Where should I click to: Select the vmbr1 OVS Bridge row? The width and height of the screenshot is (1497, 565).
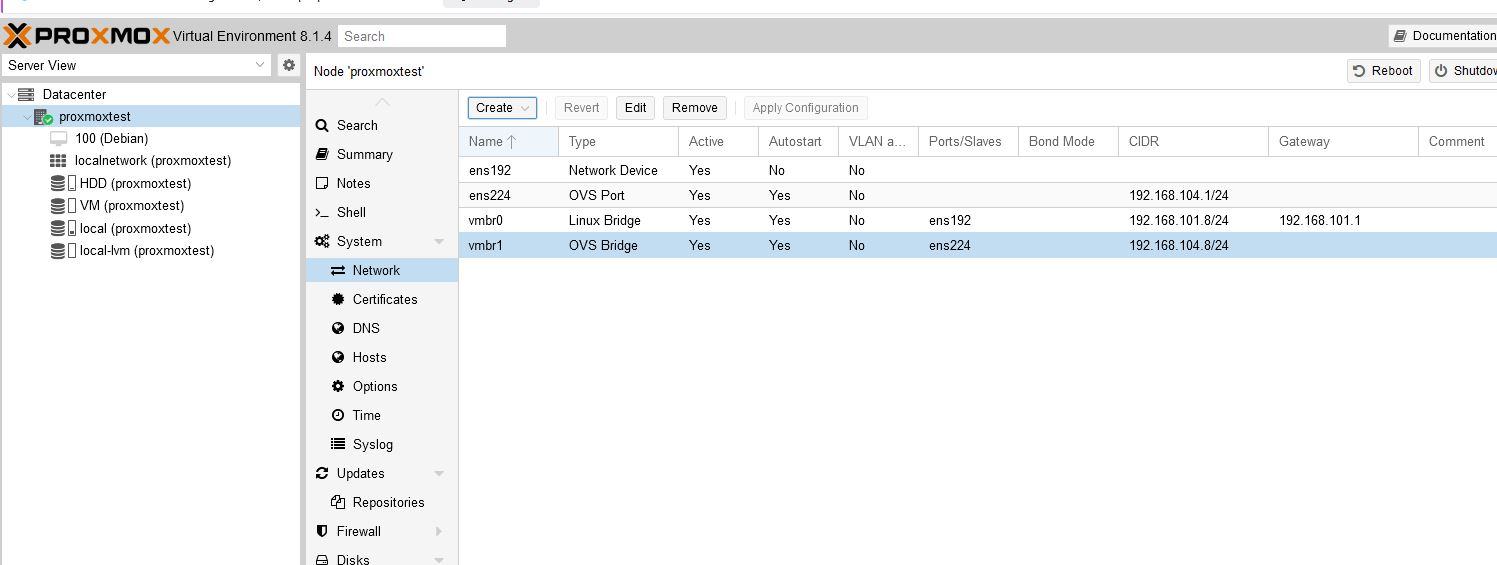click(978, 245)
